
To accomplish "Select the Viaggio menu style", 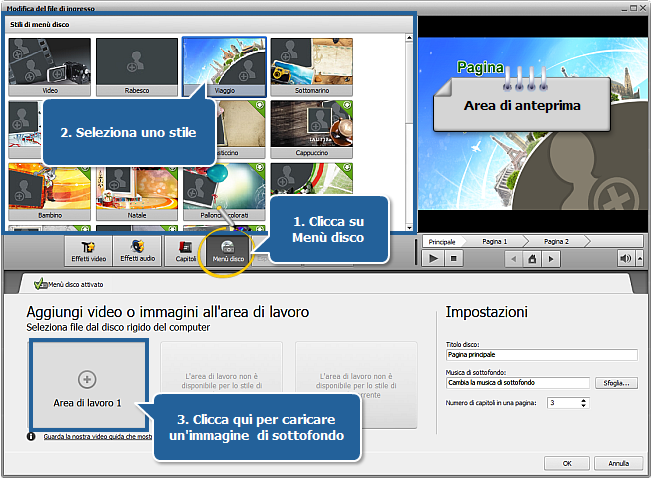I will click(x=224, y=67).
